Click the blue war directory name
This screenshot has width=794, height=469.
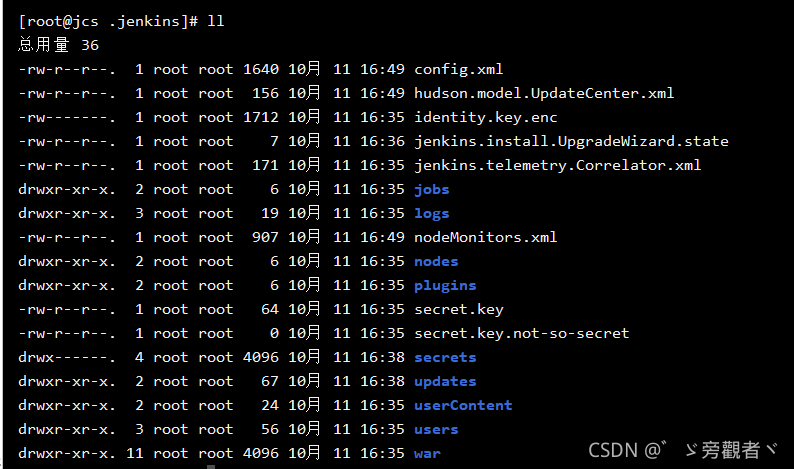tap(427, 453)
